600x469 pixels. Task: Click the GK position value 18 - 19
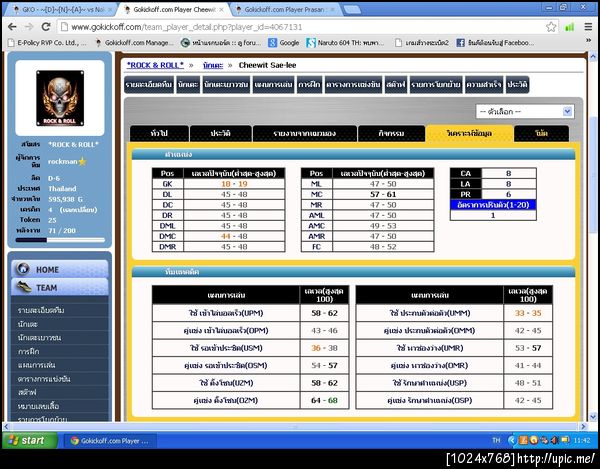[234, 184]
